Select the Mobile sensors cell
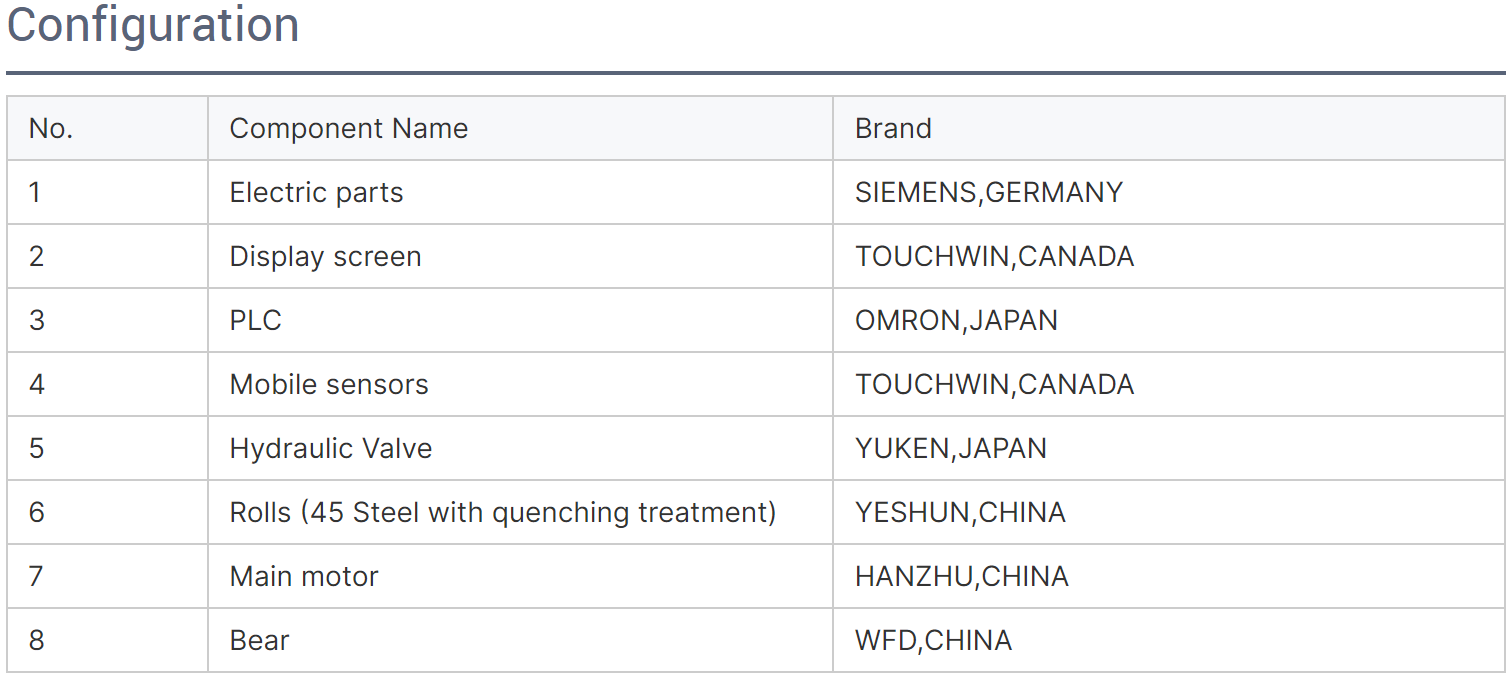The width and height of the screenshot is (1509, 675). point(329,385)
